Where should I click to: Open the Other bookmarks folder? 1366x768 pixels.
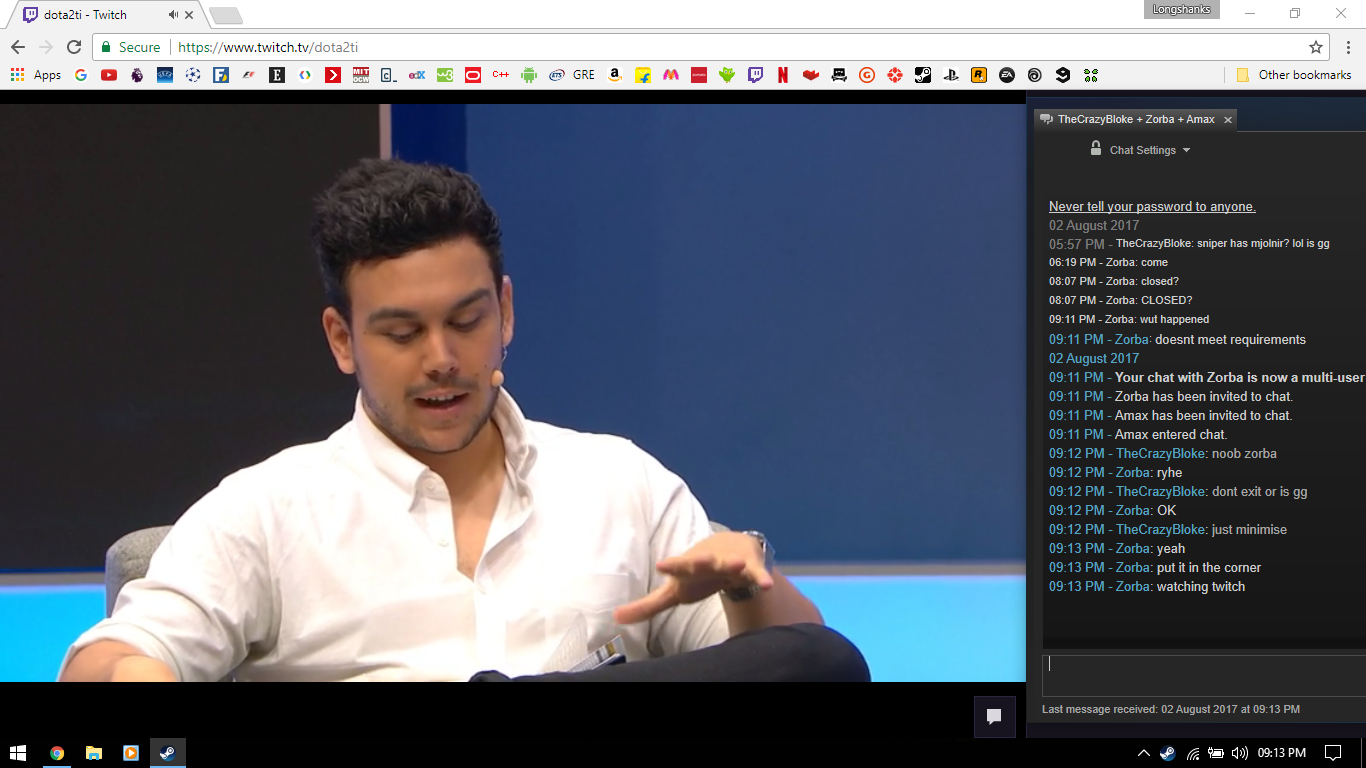pos(1294,75)
